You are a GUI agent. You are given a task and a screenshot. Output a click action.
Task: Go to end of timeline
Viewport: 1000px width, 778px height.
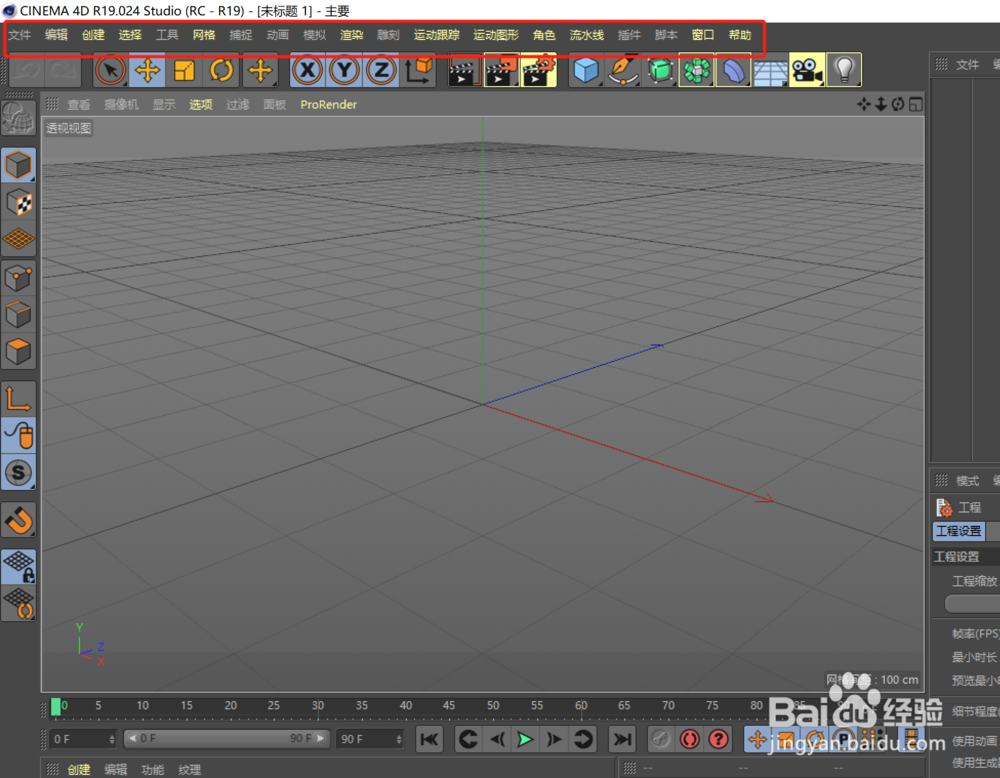point(622,739)
